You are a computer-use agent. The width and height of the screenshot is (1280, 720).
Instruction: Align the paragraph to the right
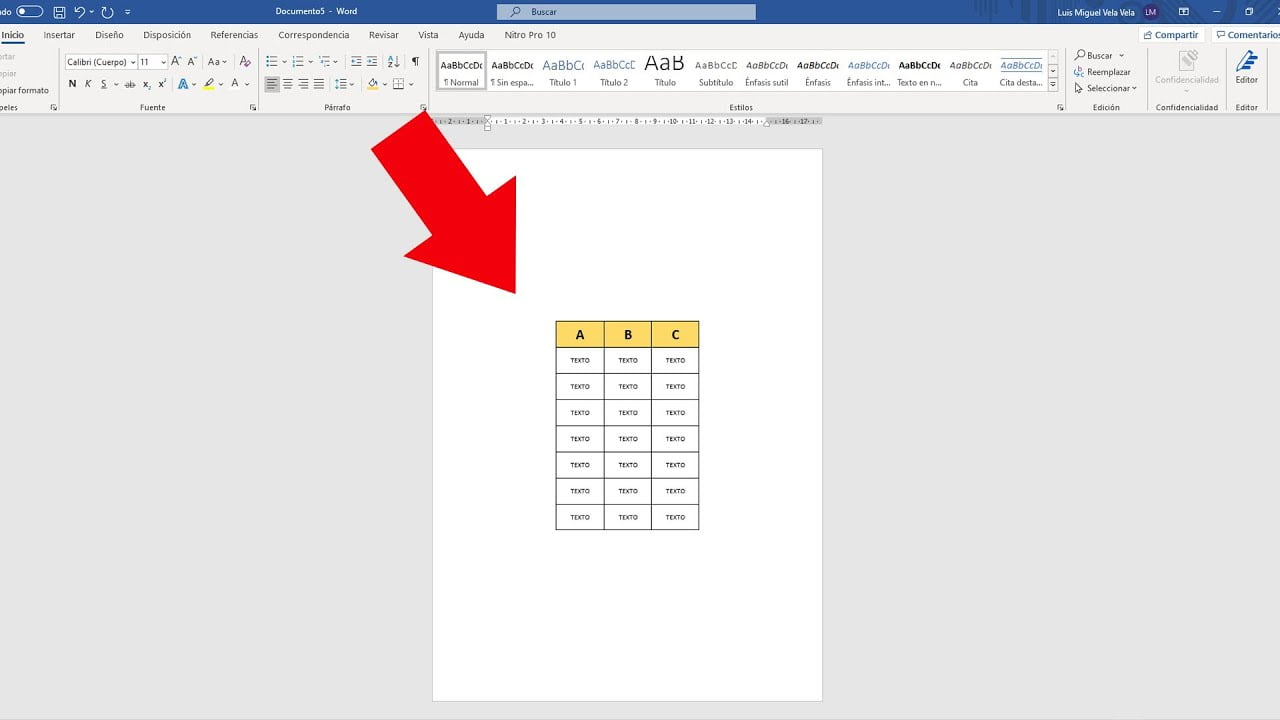pyautogui.click(x=303, y=84)
